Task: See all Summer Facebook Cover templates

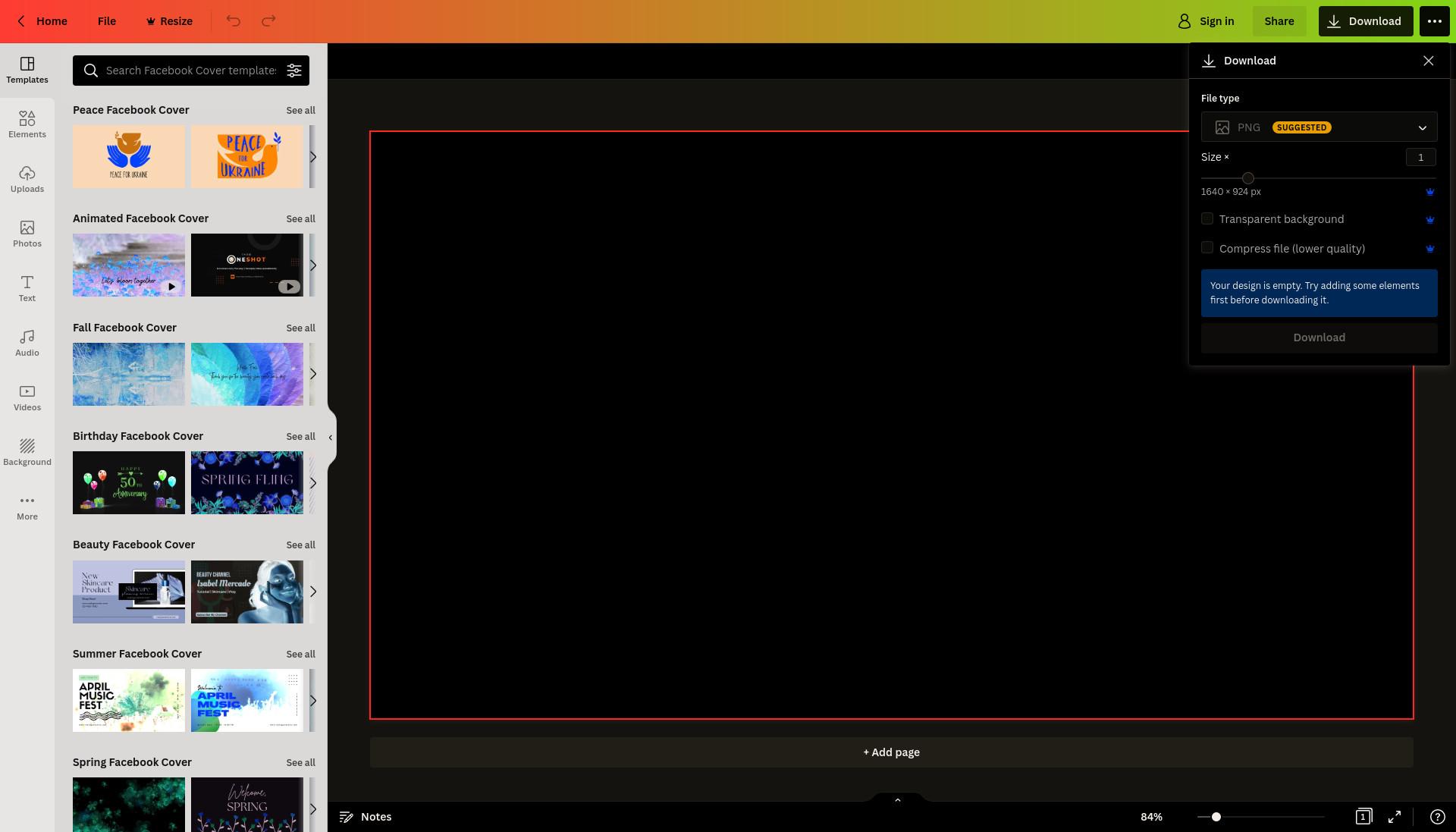Action: (300, 655)
